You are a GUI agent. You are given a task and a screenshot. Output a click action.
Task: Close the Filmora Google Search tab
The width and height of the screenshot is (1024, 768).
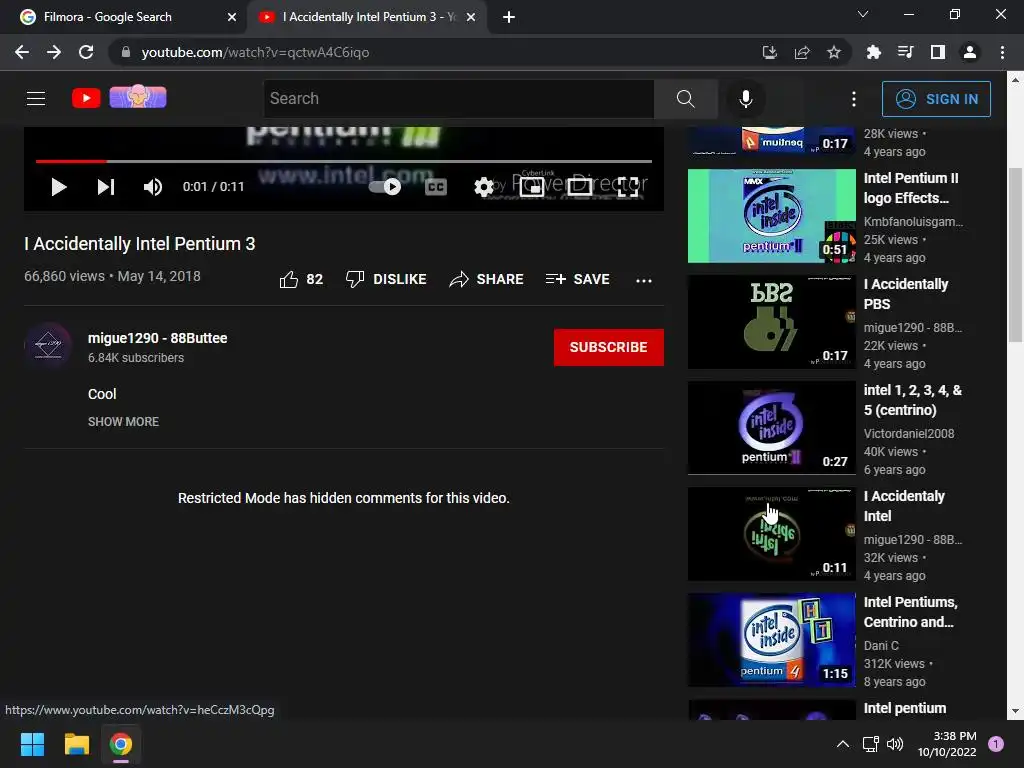pyautogui.click(x=232, y=17)
